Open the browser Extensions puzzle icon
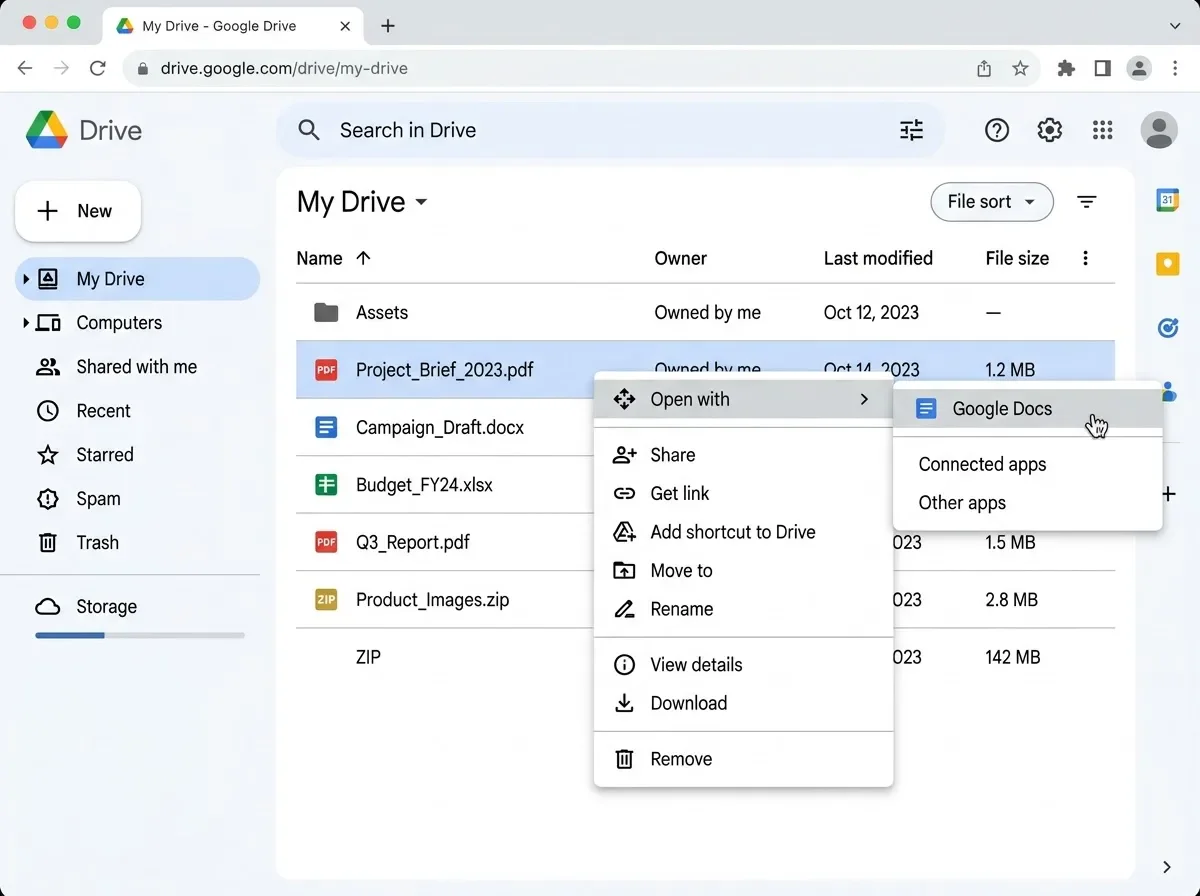Image resolution: width=1200 pixels, height=896 pixels. click(x=1066, y=69)
